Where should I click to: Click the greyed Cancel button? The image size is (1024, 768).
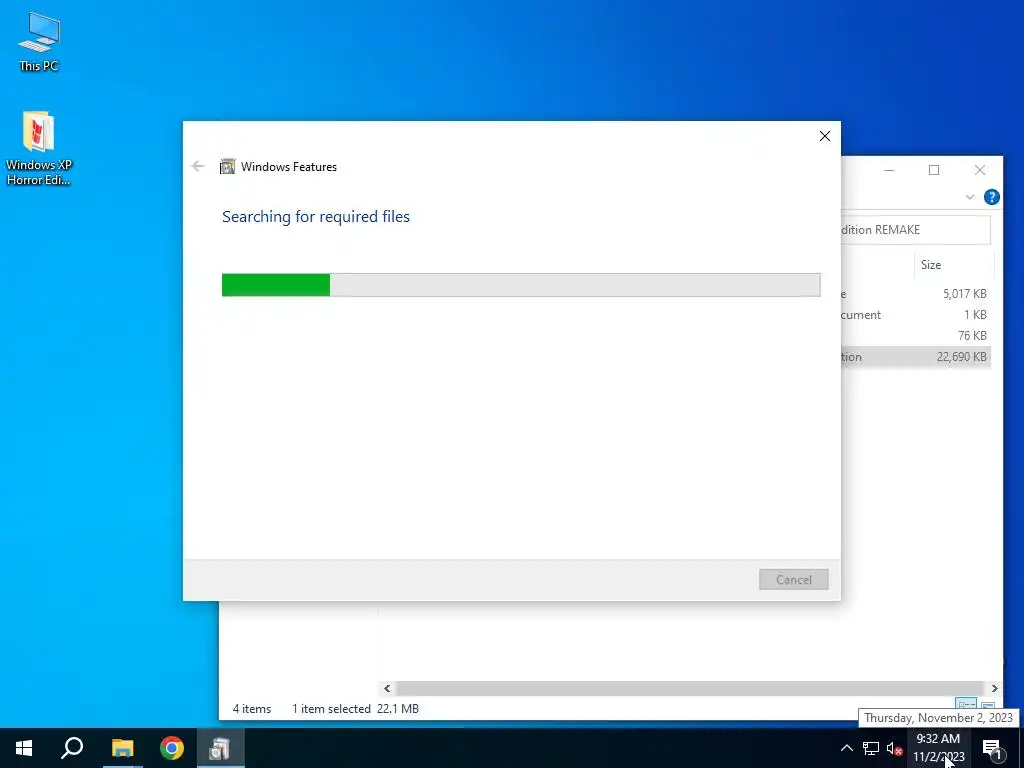point(793,579)
